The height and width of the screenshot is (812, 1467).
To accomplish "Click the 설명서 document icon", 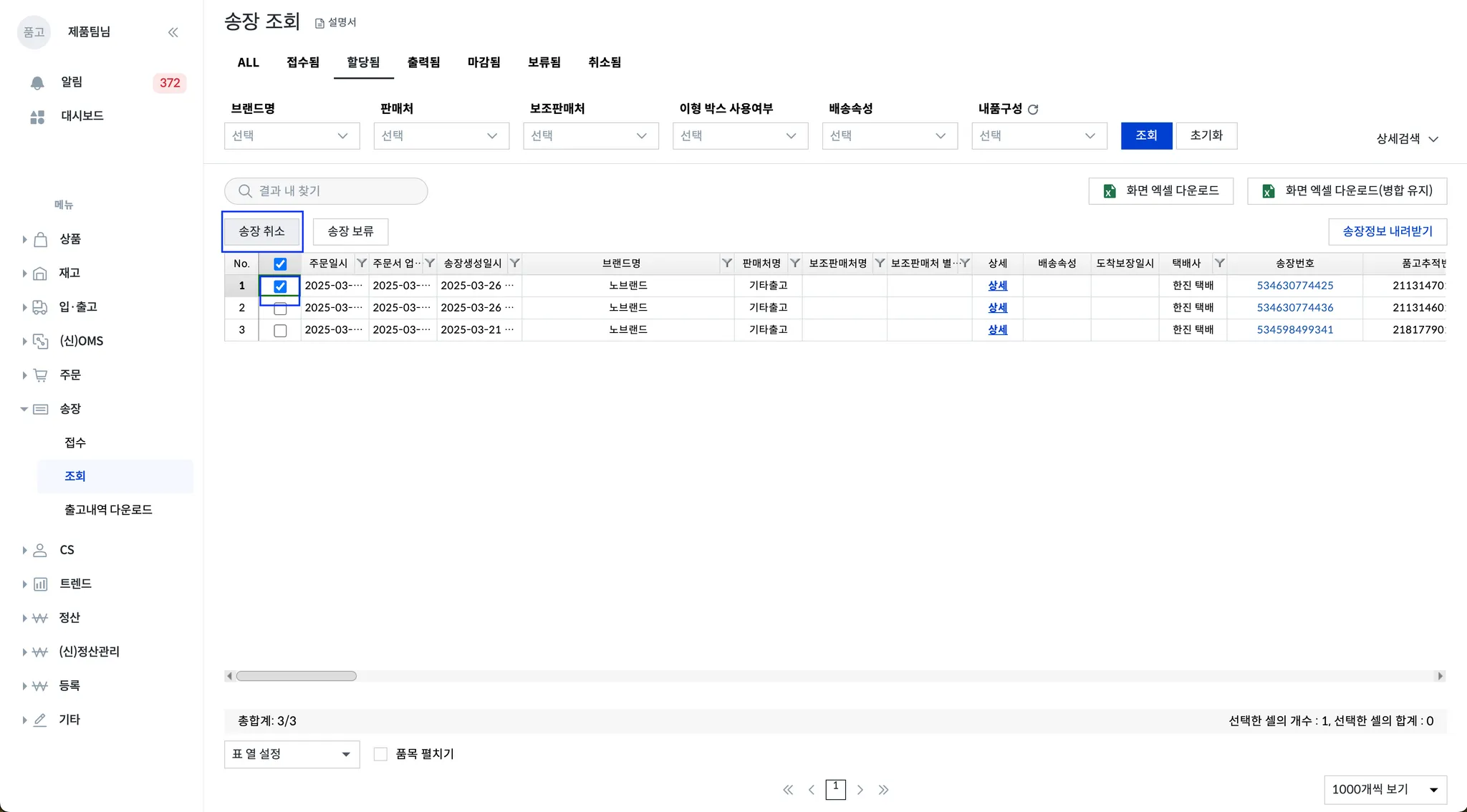I will click(x=319, y=23).
